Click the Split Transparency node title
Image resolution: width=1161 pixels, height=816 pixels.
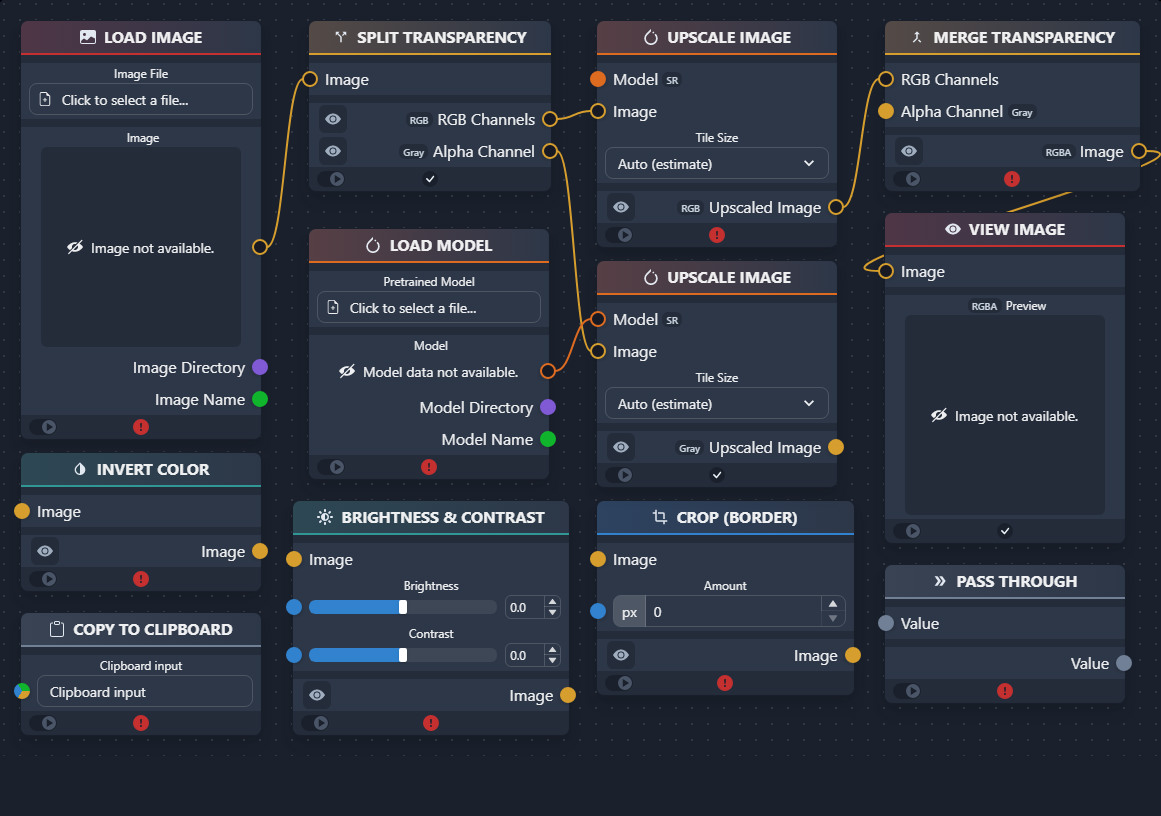pyautogui.click(x=441, y=38)
